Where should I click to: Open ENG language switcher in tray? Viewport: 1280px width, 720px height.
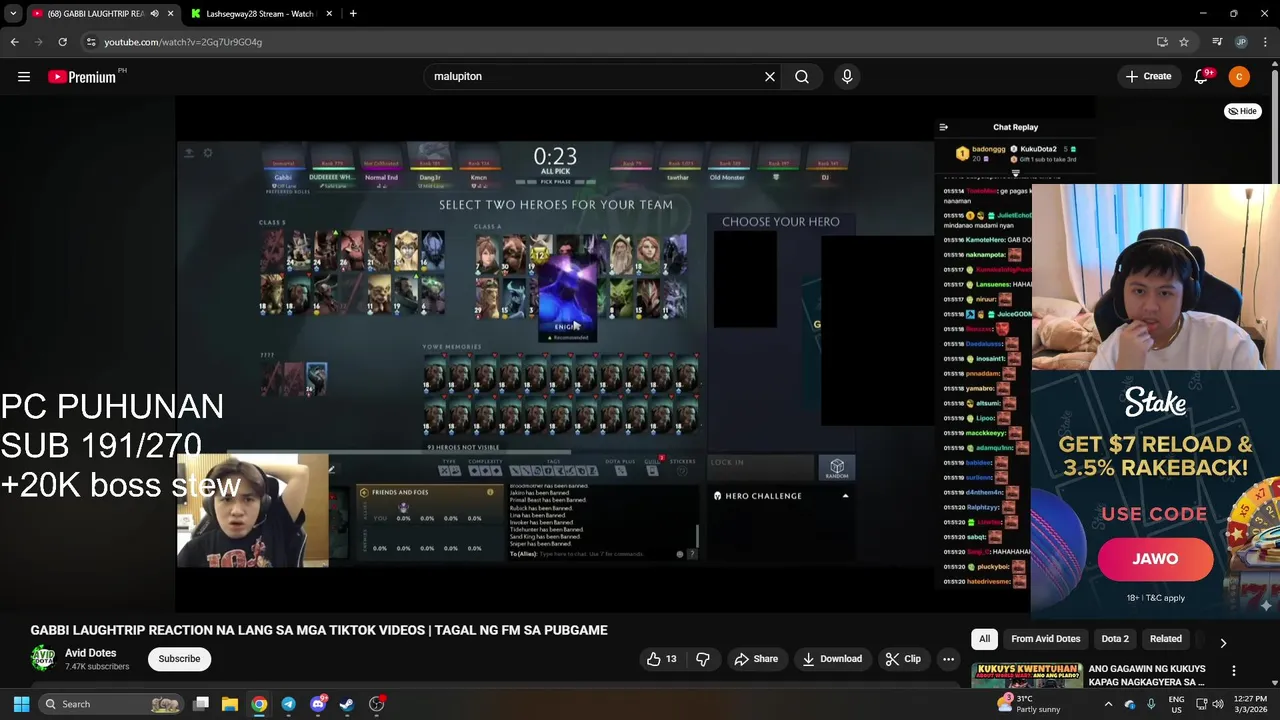pyautogui.click(x=1177, y=704)
